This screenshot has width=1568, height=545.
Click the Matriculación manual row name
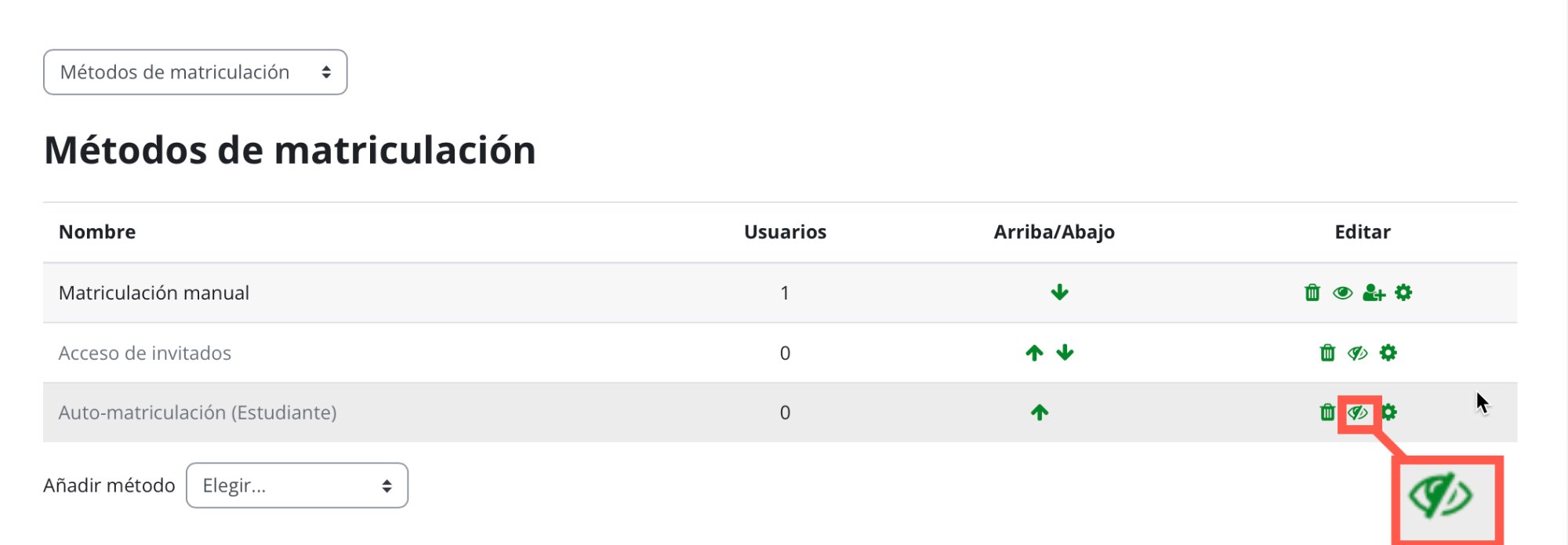click(154, 292)
